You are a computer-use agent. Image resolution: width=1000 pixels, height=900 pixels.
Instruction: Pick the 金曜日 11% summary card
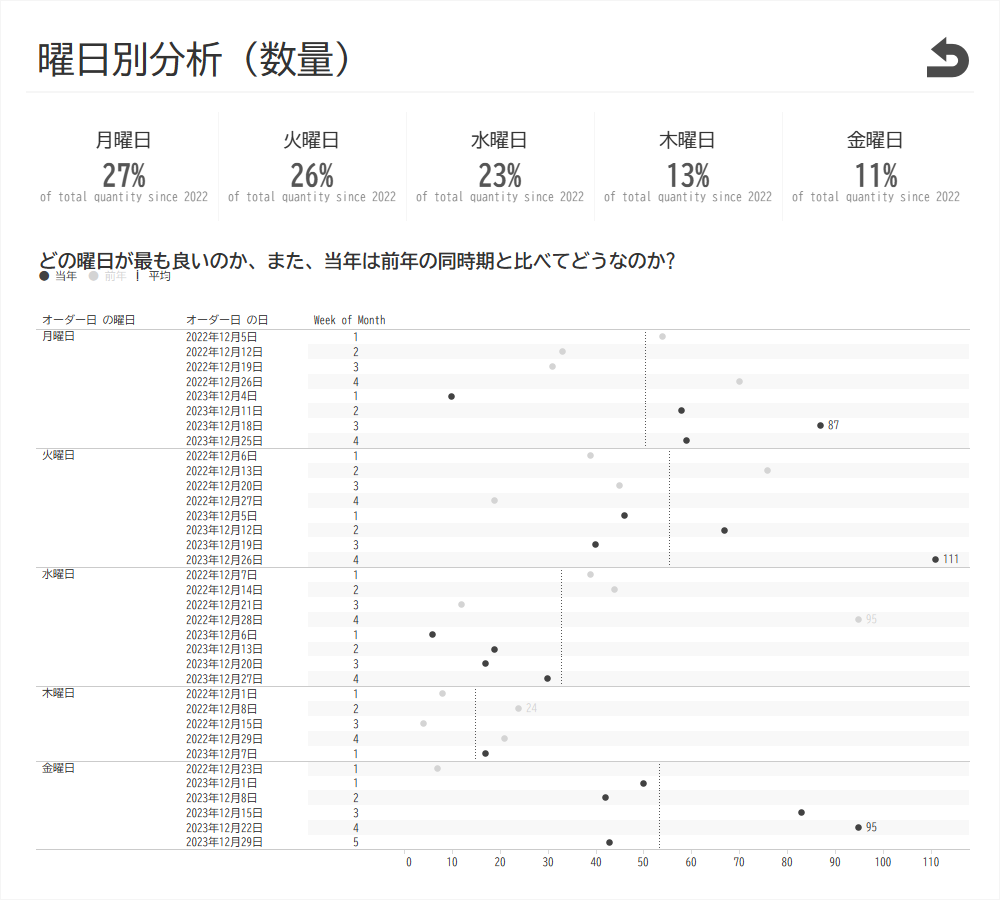coord(876,166)
